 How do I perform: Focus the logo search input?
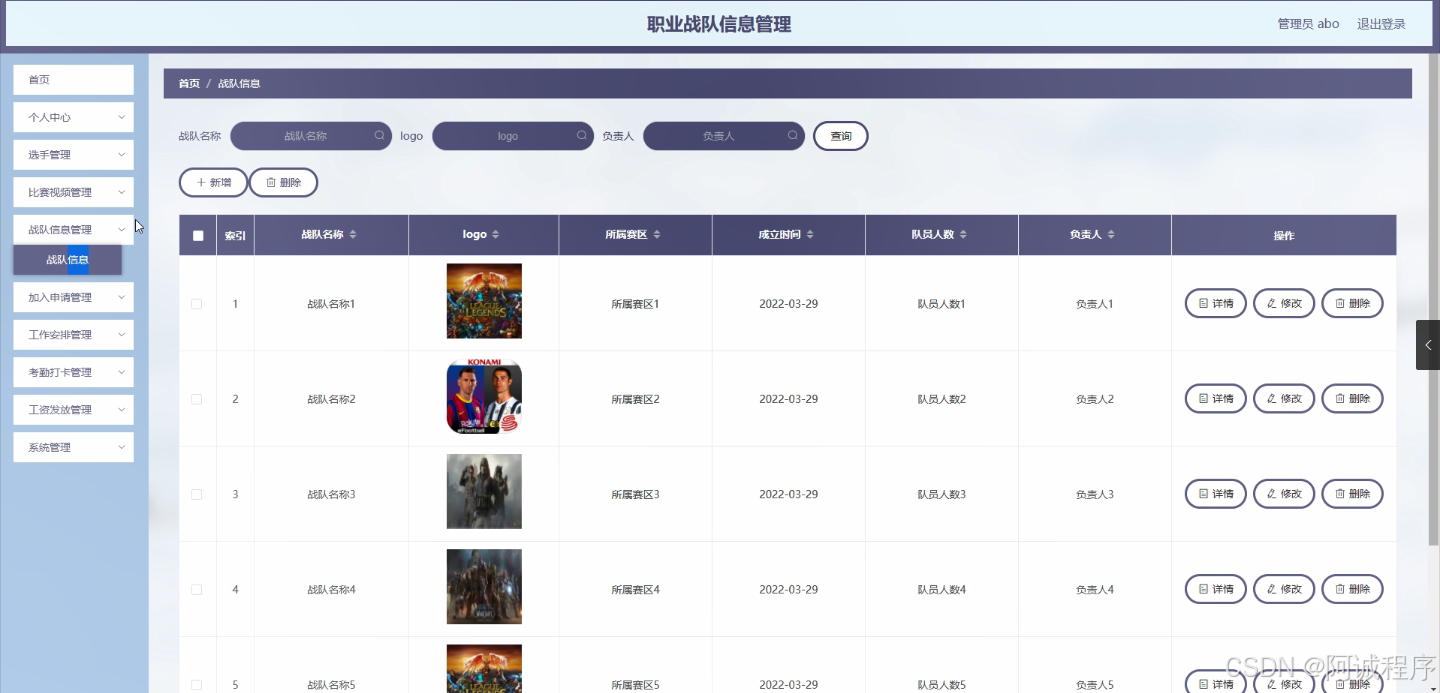click(513, 136)
